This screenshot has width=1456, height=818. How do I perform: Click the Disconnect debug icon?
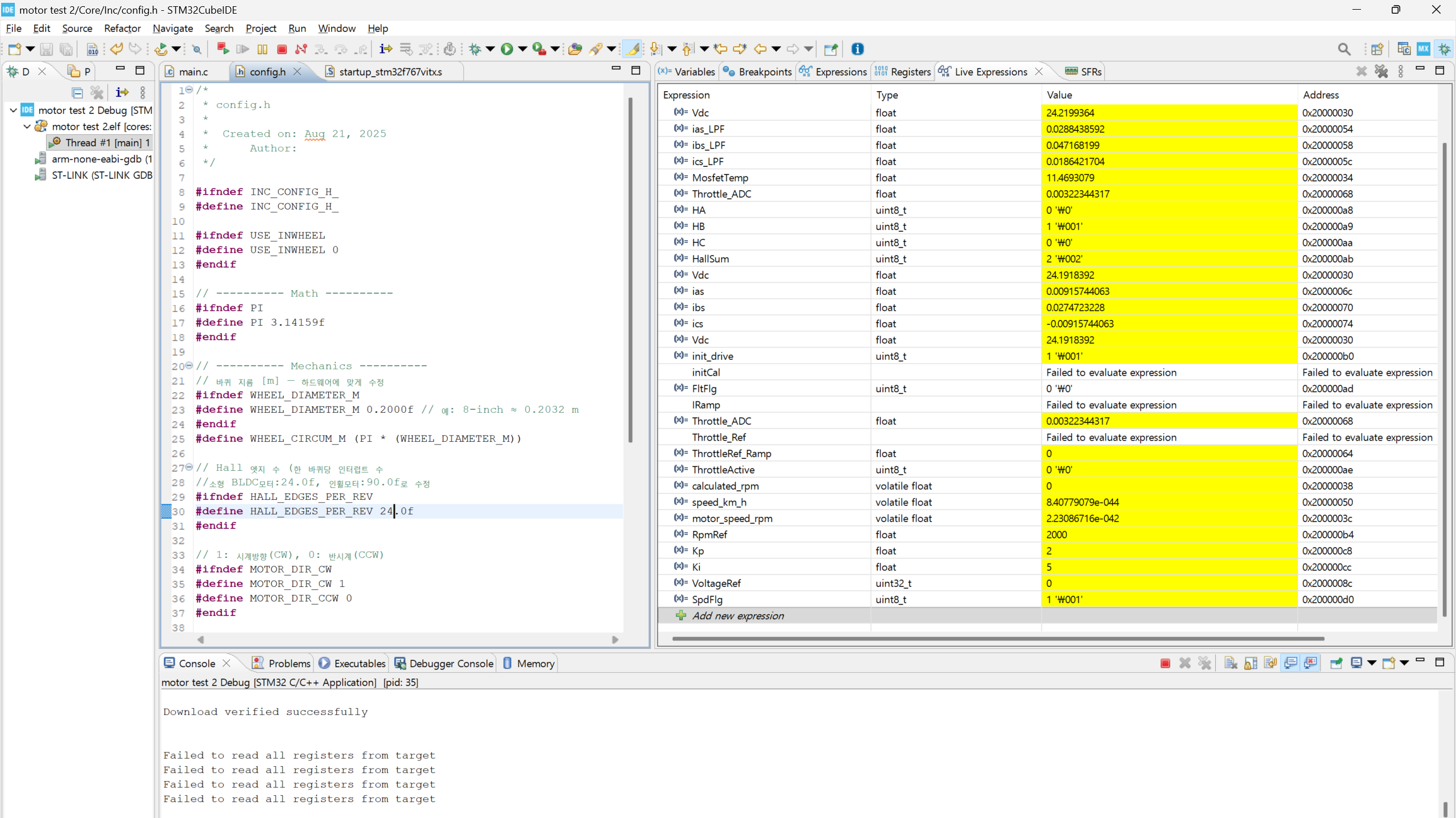301,50
